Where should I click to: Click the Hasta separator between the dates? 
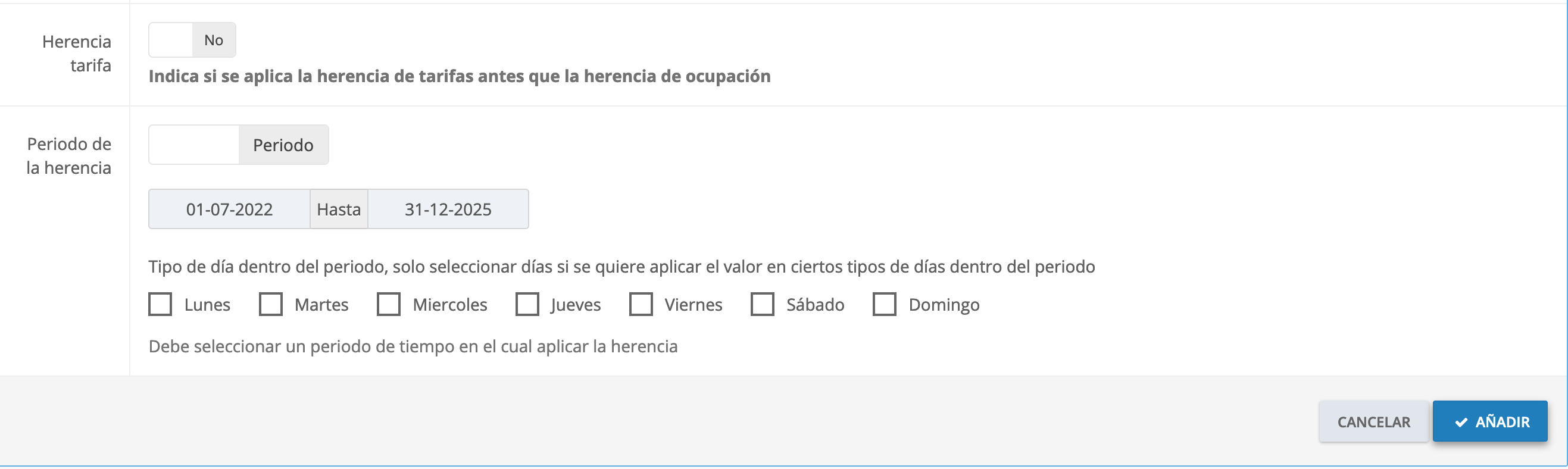pyautogui.click(x=339, y=210)
